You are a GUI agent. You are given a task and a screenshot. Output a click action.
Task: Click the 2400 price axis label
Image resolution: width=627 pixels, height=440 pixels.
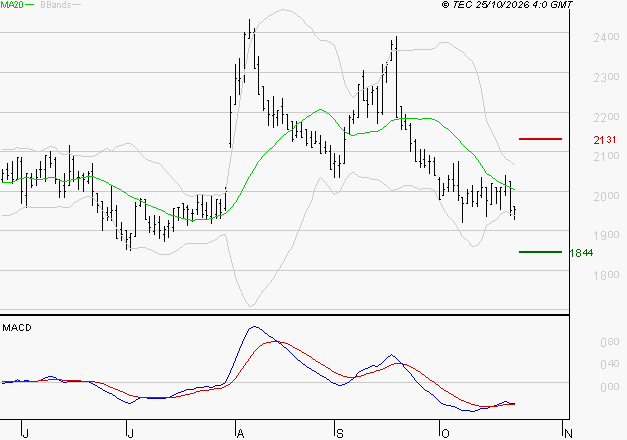pos(606,38)
